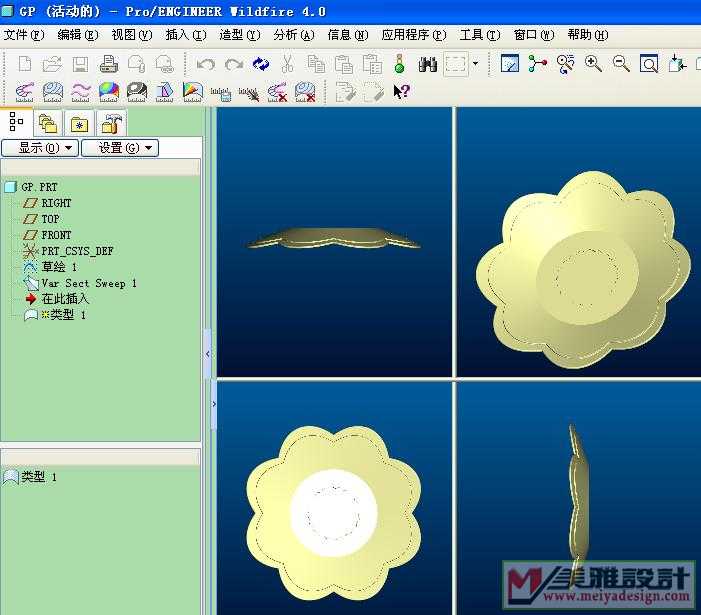Viewport: 701px width, 615px height.
Task: Switch to the folder browser navigator tab
Action: coord(47,123)
